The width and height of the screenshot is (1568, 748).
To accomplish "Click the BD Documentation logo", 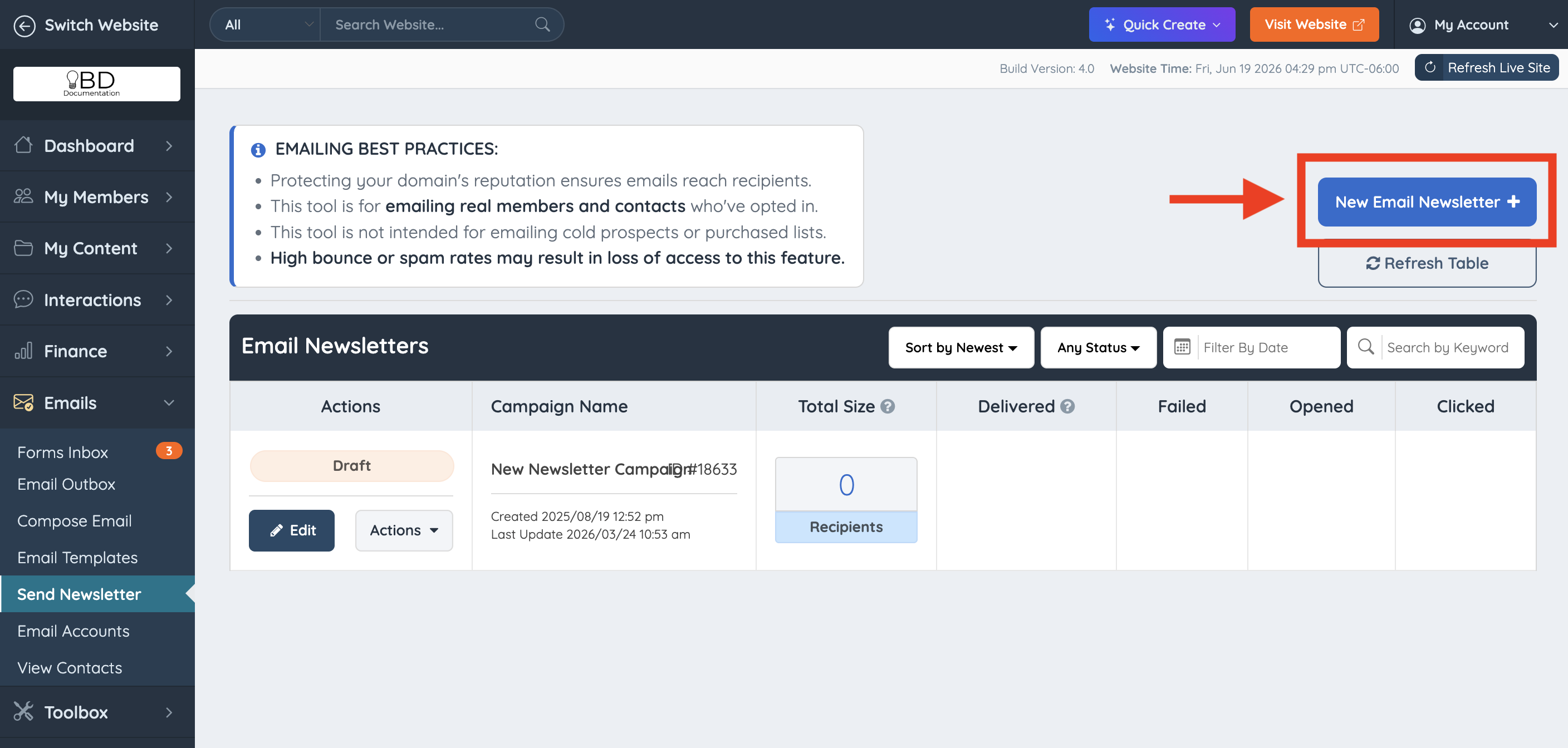I will point(97,83).
